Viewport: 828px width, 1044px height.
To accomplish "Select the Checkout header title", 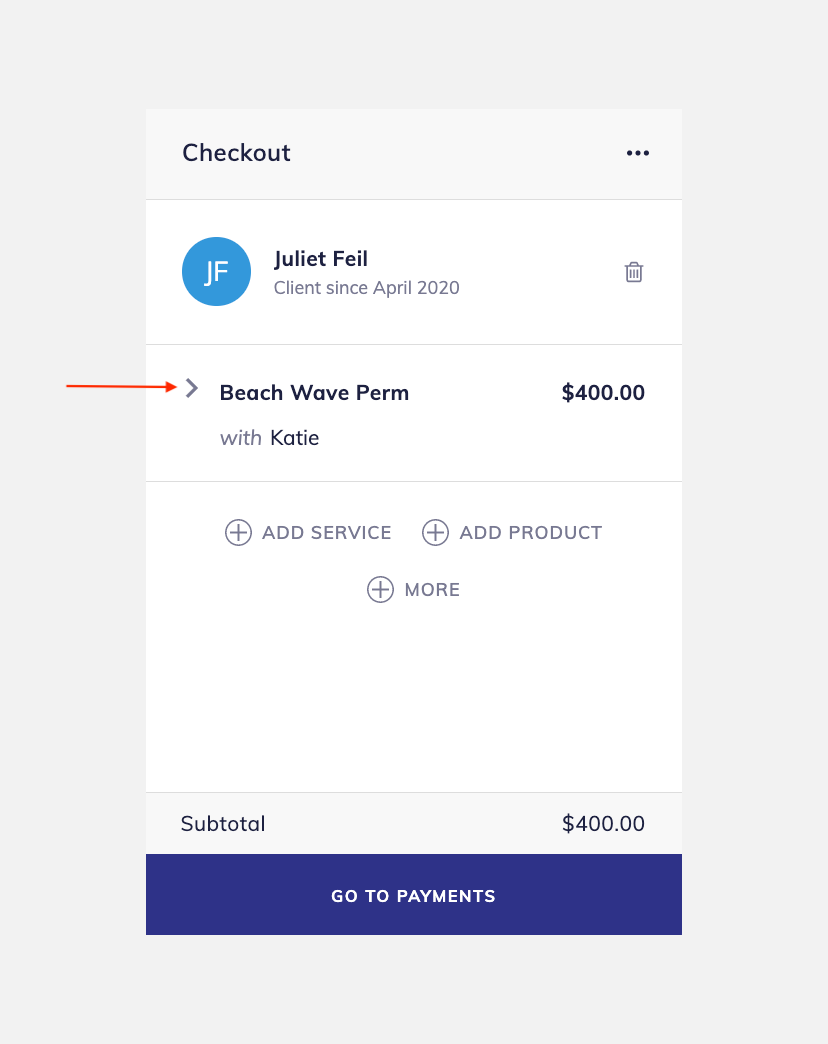I will click(236, 153).
